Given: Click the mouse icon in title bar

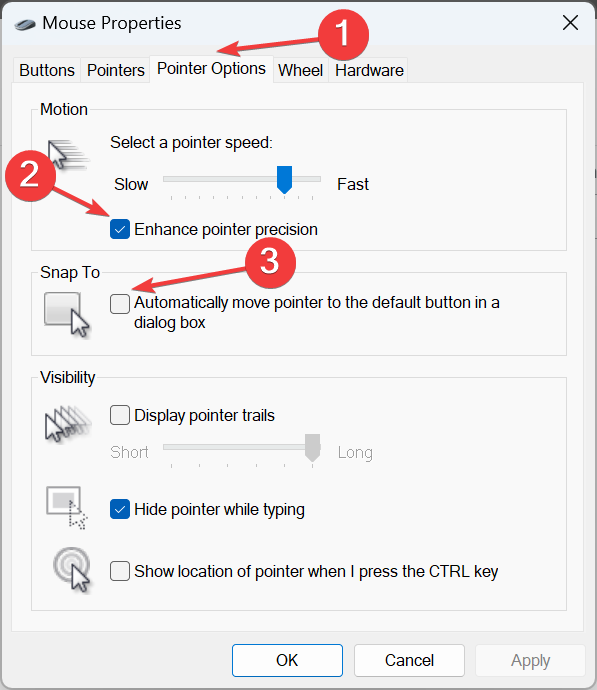Looking at the screenshot, I should coord(25,24).
